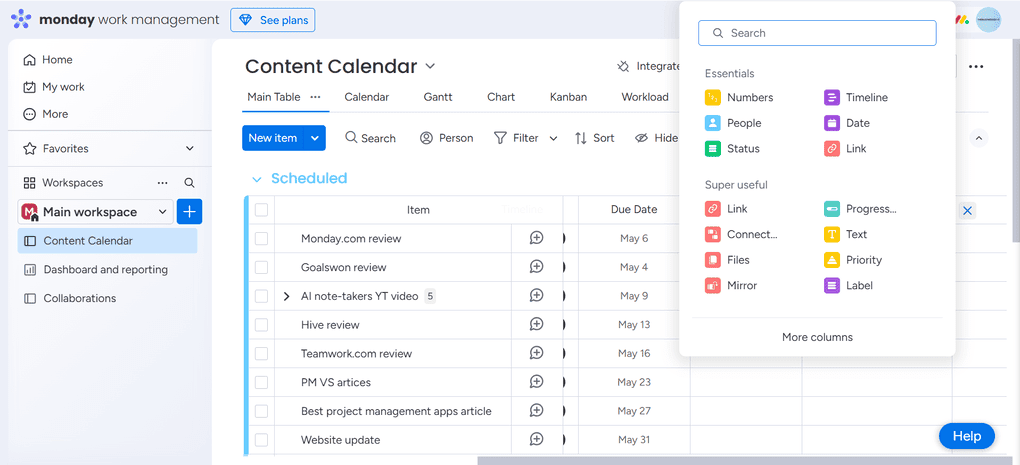This screenshot has height=465, width=1020.
Task: Click More columns in the popup
Action: click(817, 337)
